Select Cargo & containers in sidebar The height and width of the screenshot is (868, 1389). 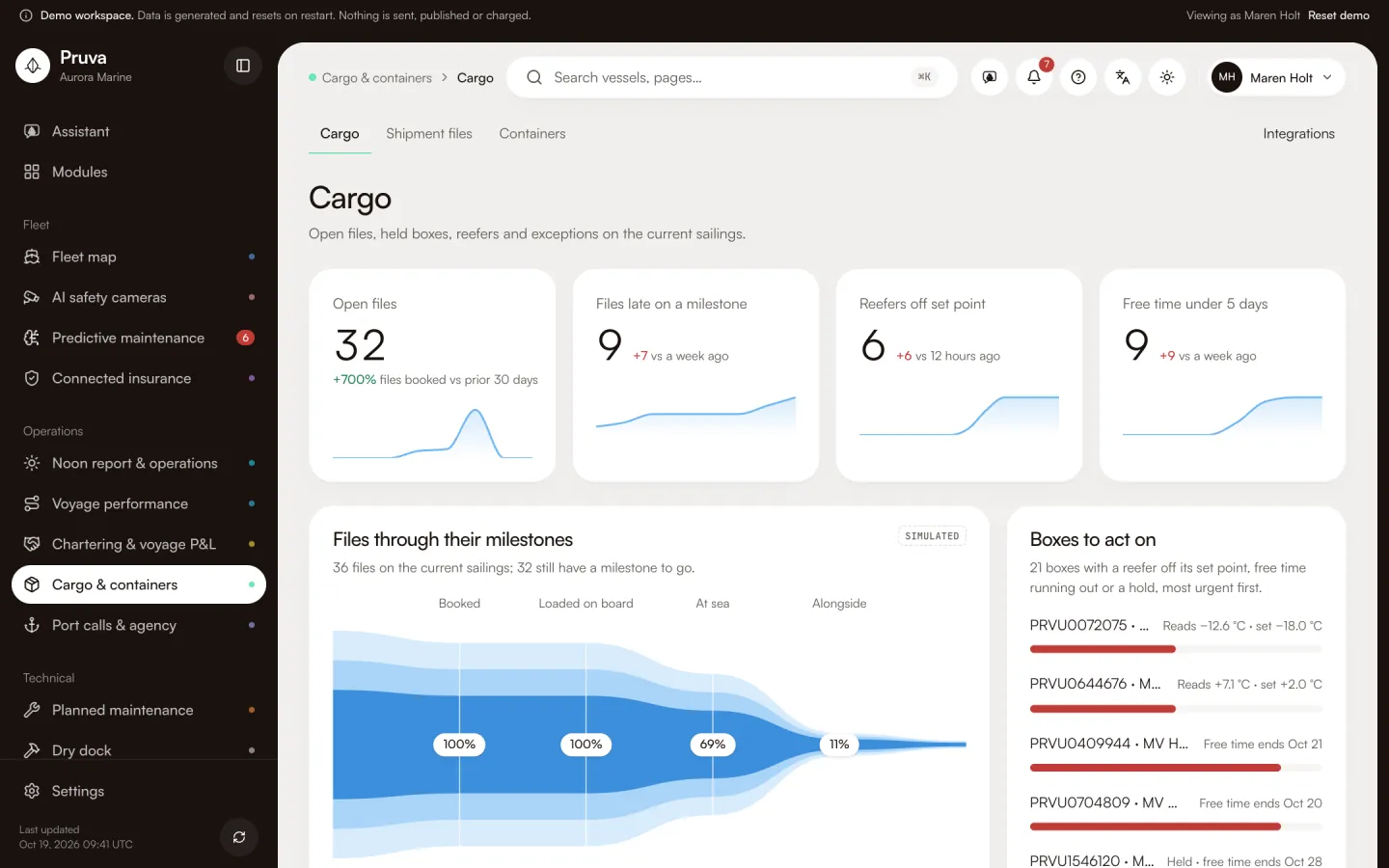tap(139, 584)
